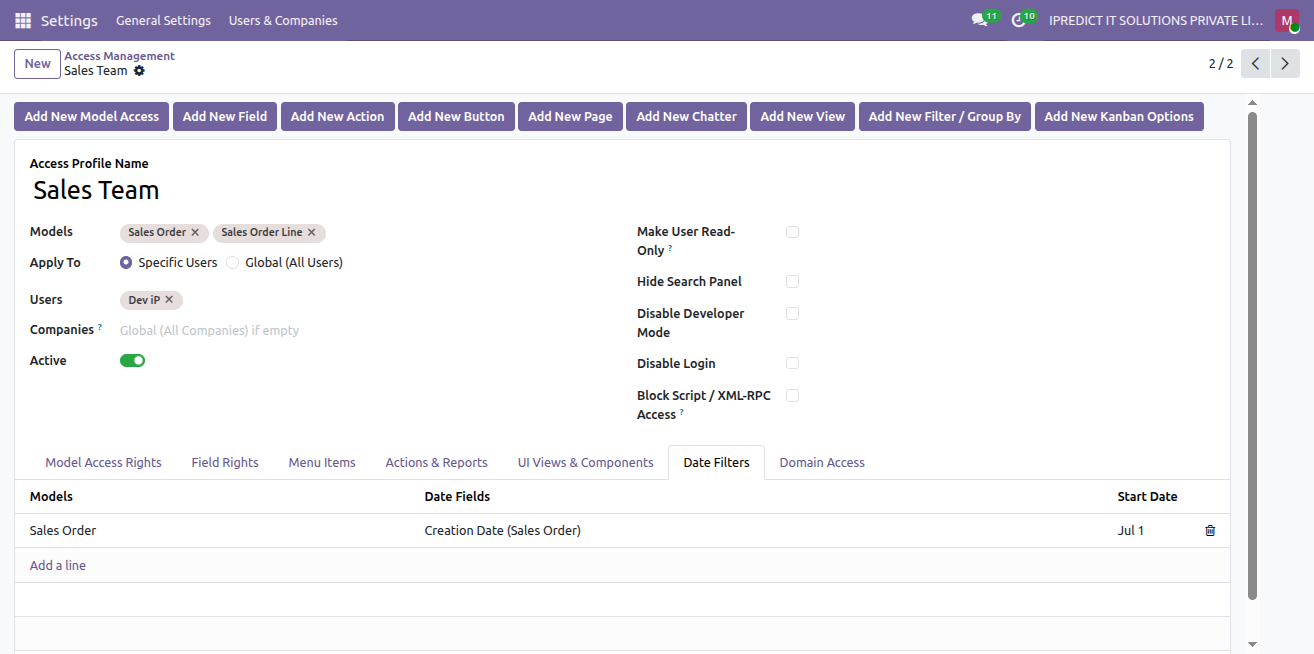The height and width of the screenshot is (654, 1314).
Task: Click Add New Filter / Group By button
Action: coord(945,117)
